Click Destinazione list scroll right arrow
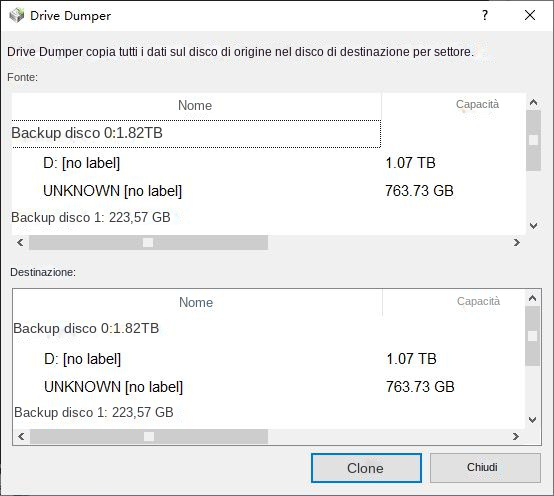Viewport: 554px width, 496px height. (516, 437)
